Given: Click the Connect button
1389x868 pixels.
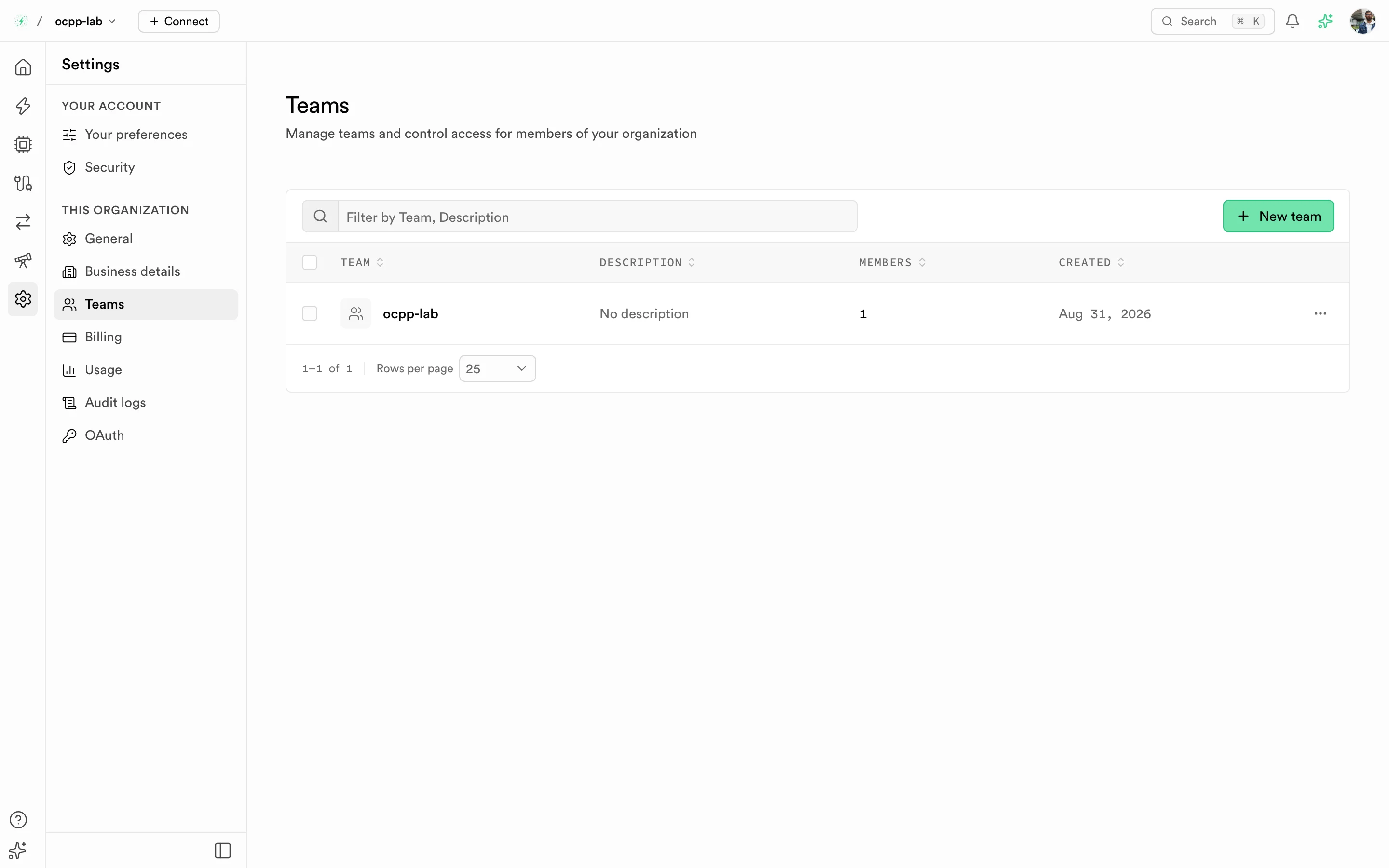Looking at the screenshot, I should pos(178,21).
